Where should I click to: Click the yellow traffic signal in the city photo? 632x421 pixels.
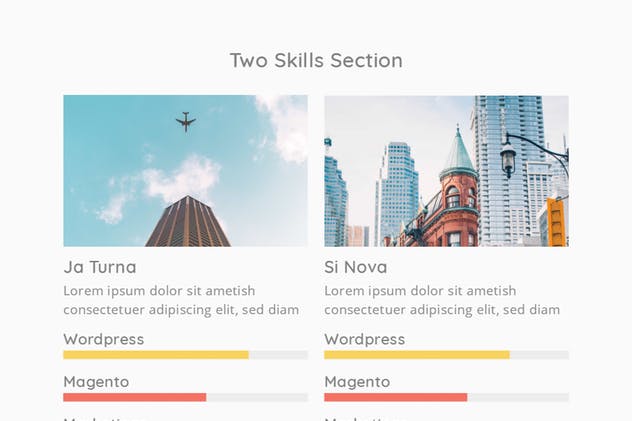click(x=556, y=221)
